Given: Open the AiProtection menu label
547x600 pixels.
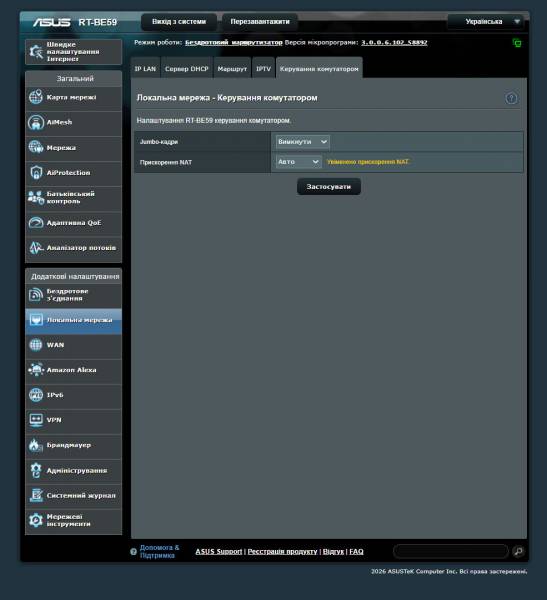Looking at the screenshot, I should 69,173.
